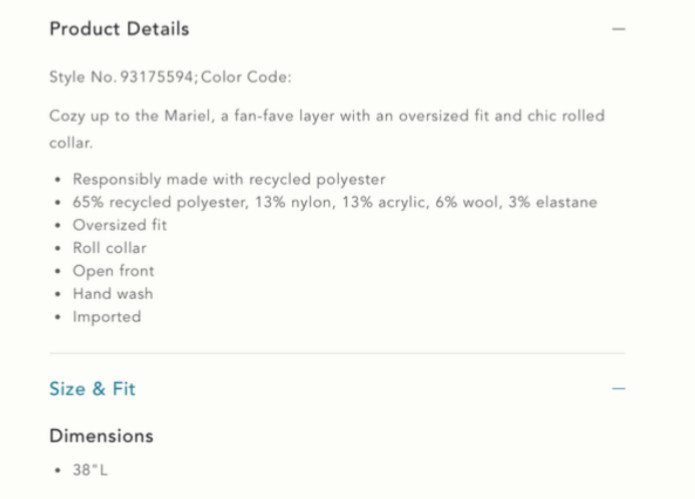Click the 'Hand wash' care item
This screenshot has width=695, height=499.
(x=112, y=294)
